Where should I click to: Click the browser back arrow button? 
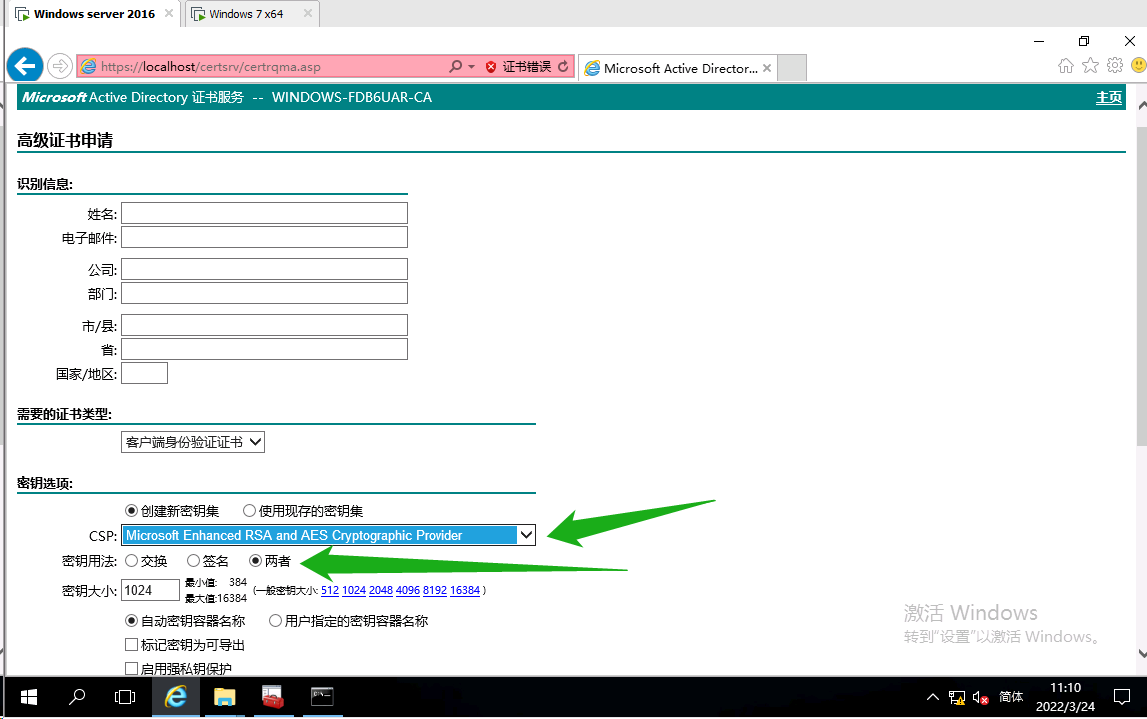pyautogui.click(x=25, y=67)
